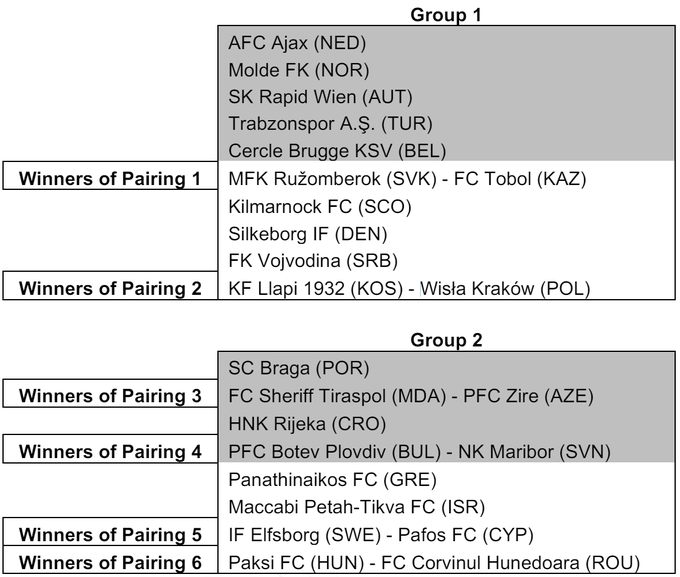Click Kilmarnock FC (SCO) entry
Viewport: 680px width, 577px height.
pyautogui.click(x=319, y=207)
